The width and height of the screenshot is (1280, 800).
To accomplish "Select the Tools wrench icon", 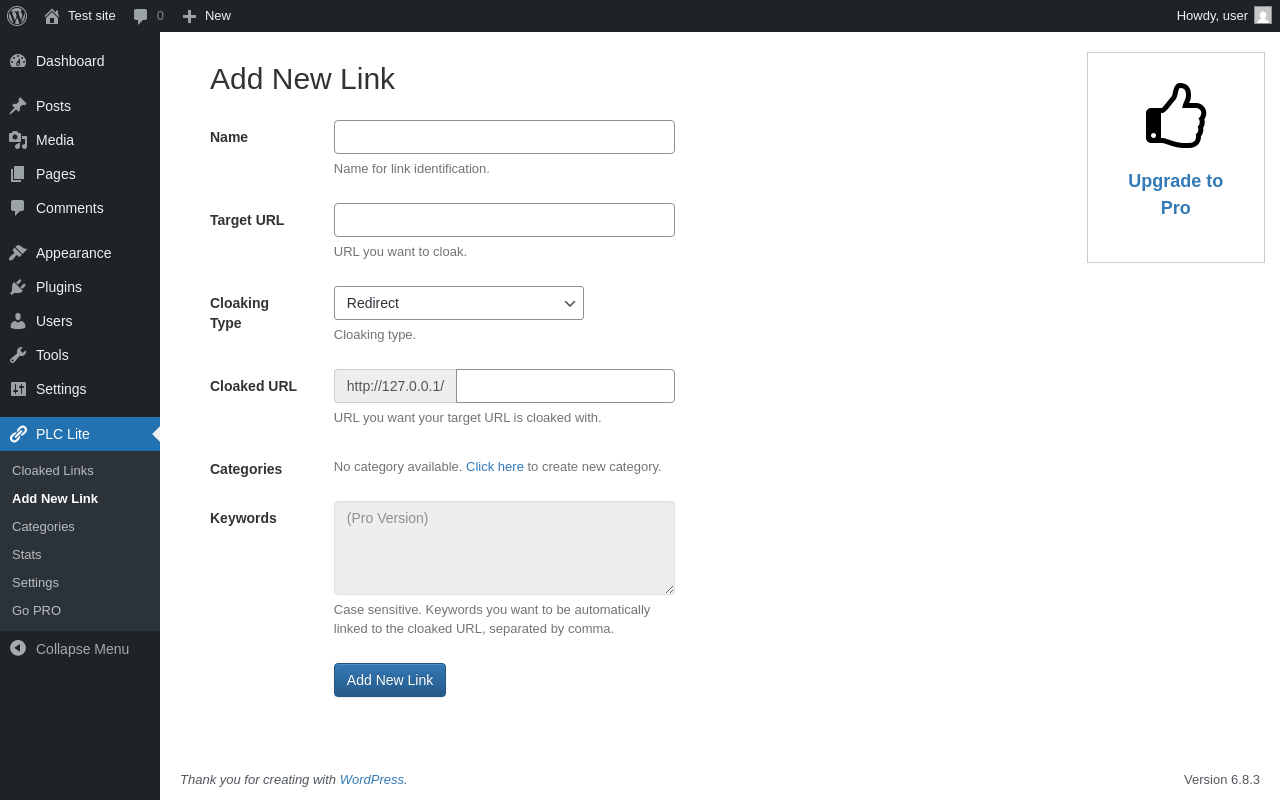I will (18, 355).
